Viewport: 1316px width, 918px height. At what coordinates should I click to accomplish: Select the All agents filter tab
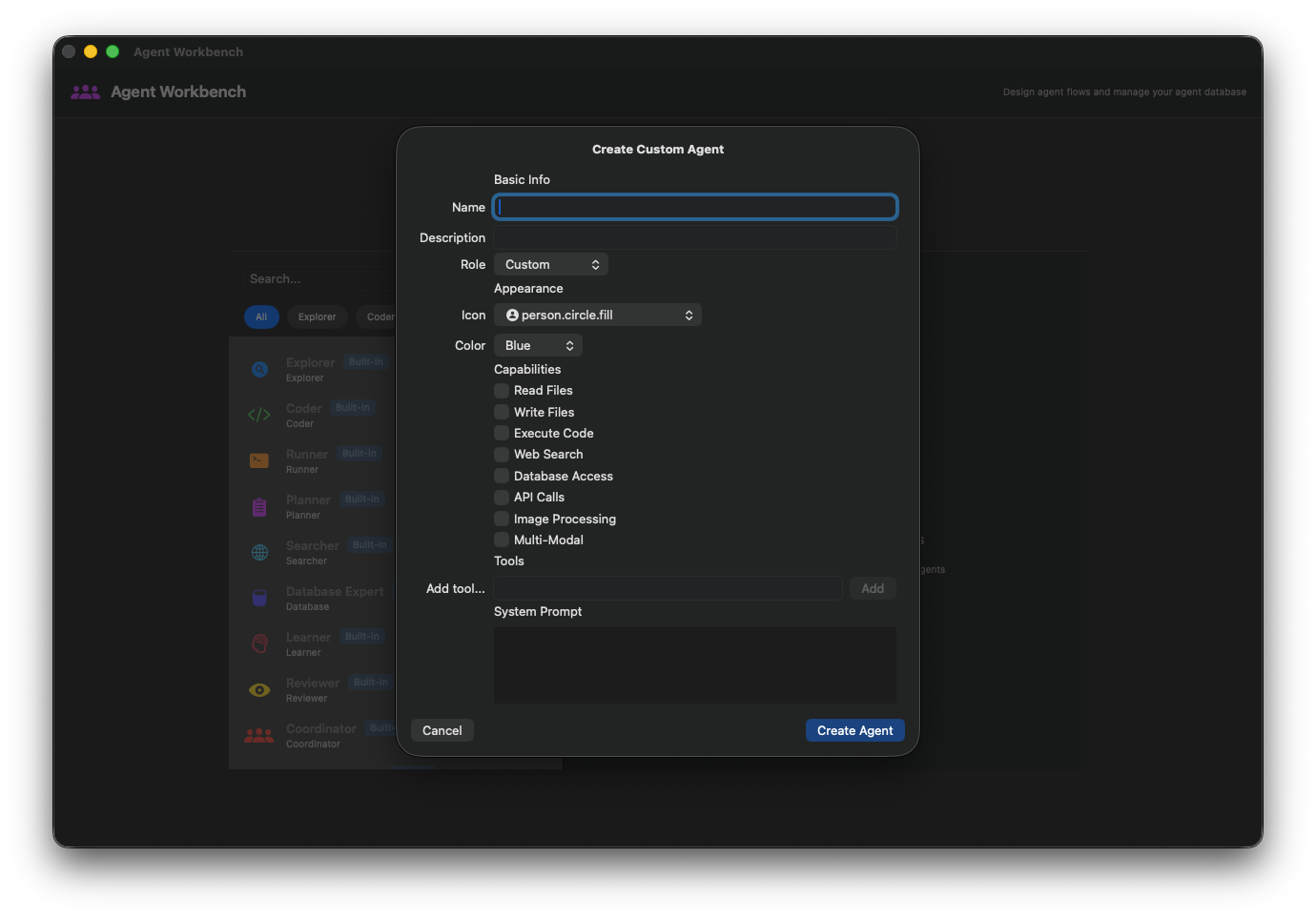tap(261, 316)
